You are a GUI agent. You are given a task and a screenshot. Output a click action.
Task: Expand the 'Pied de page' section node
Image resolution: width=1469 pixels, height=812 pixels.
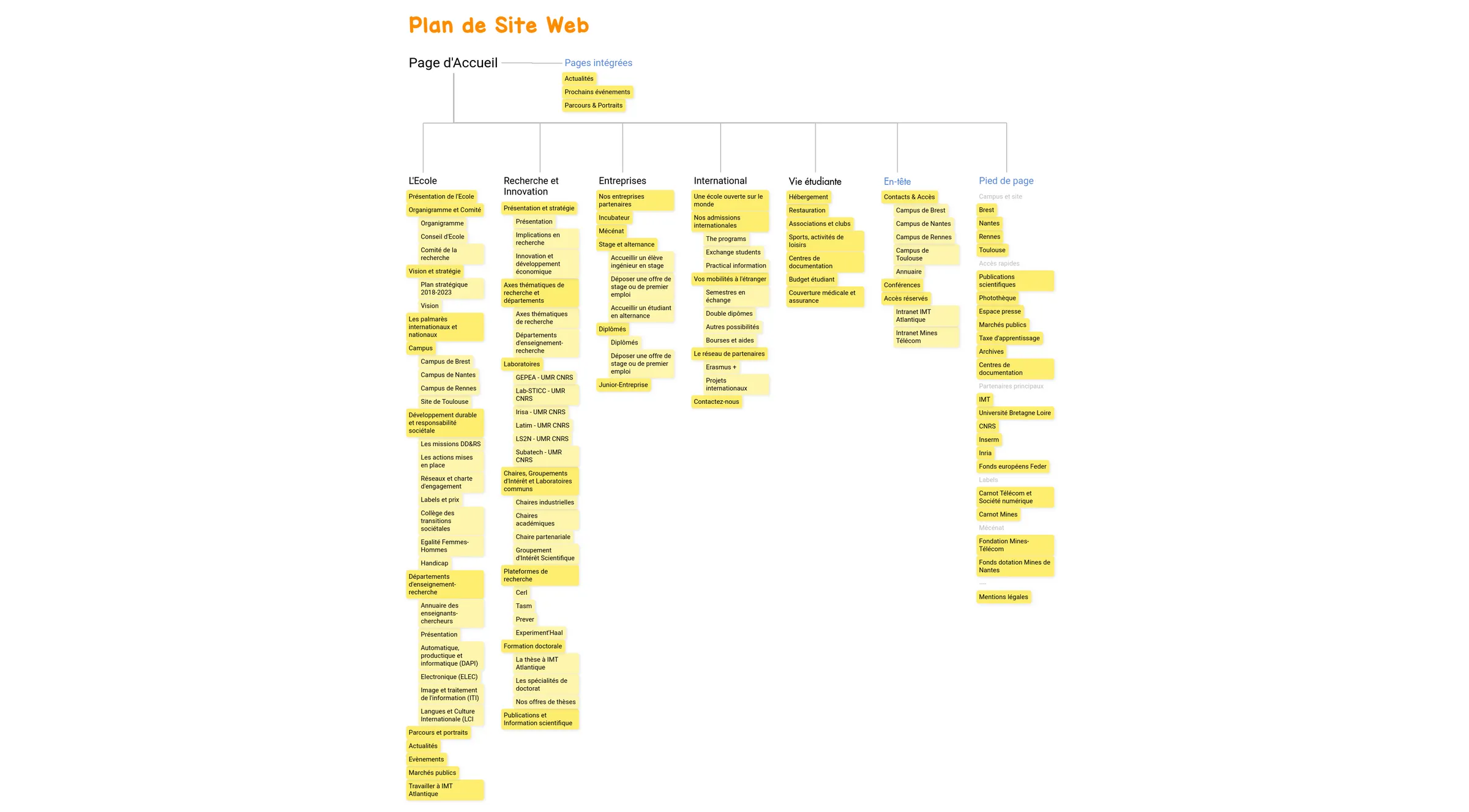(x=1005, y=180)
